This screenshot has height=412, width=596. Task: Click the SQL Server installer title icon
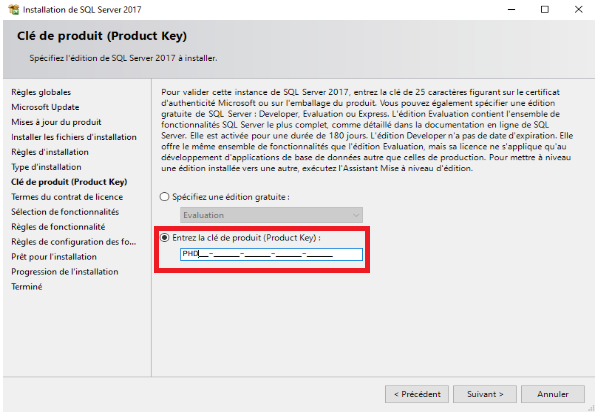14,10
